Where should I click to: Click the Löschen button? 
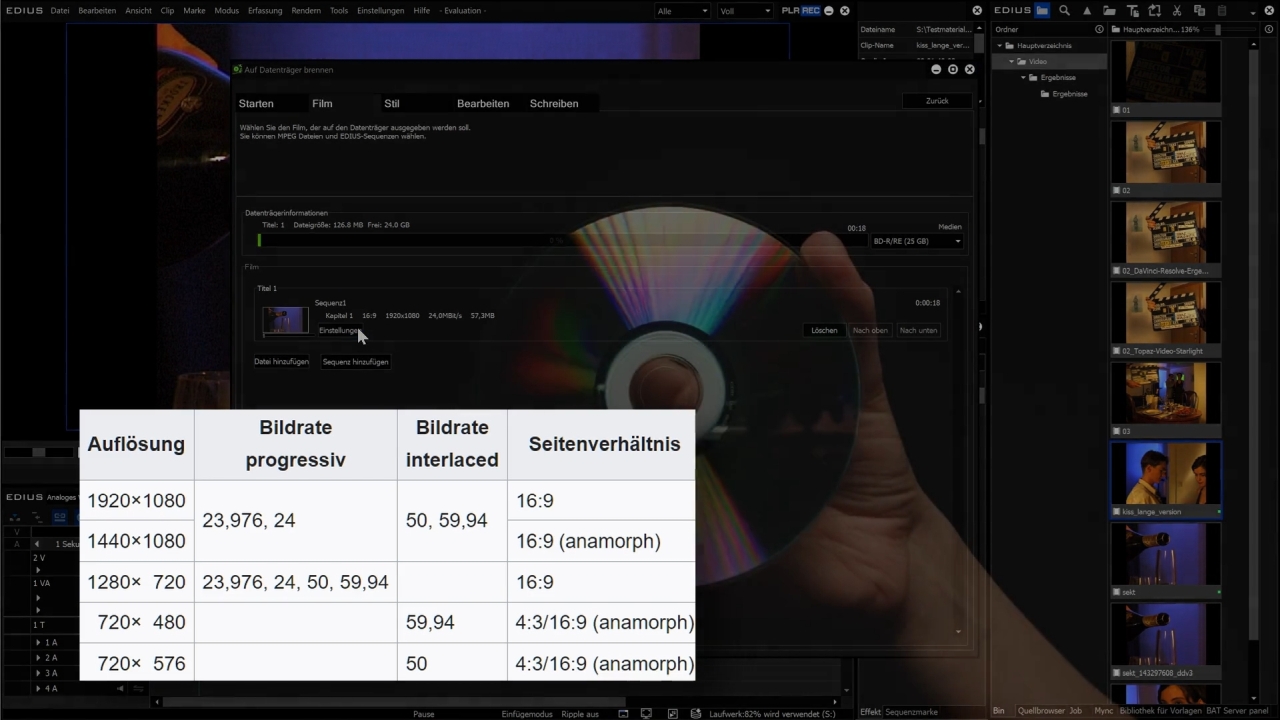824,330
